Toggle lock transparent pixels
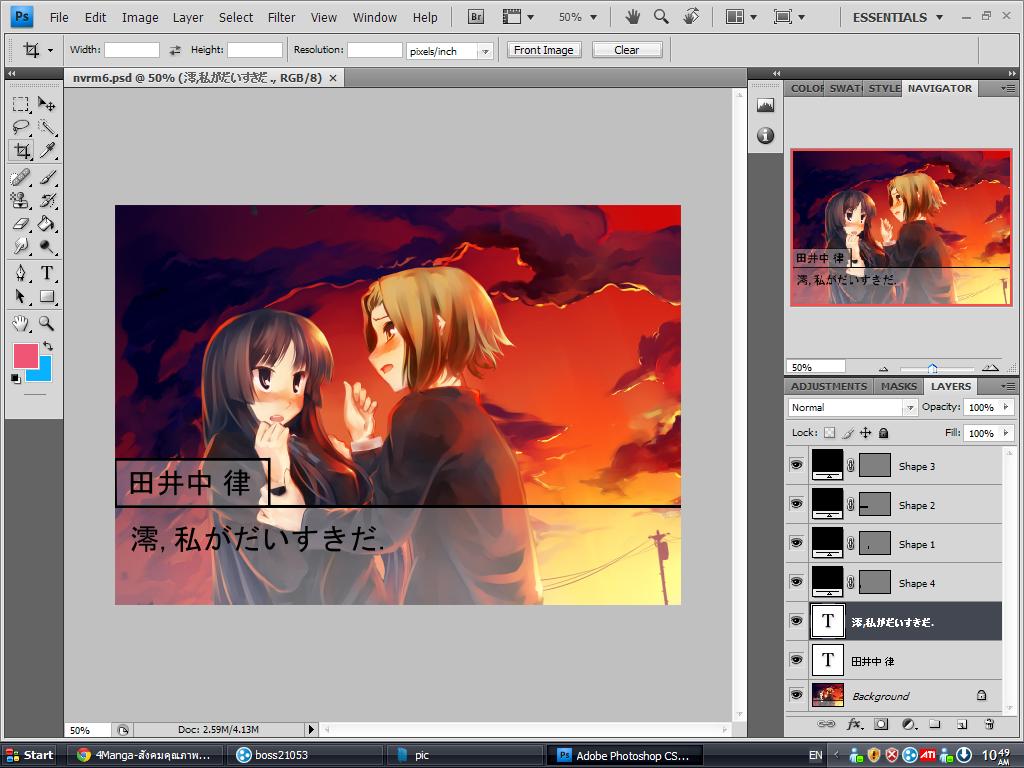Screen dimensions: 1024x768 [829, 432]
